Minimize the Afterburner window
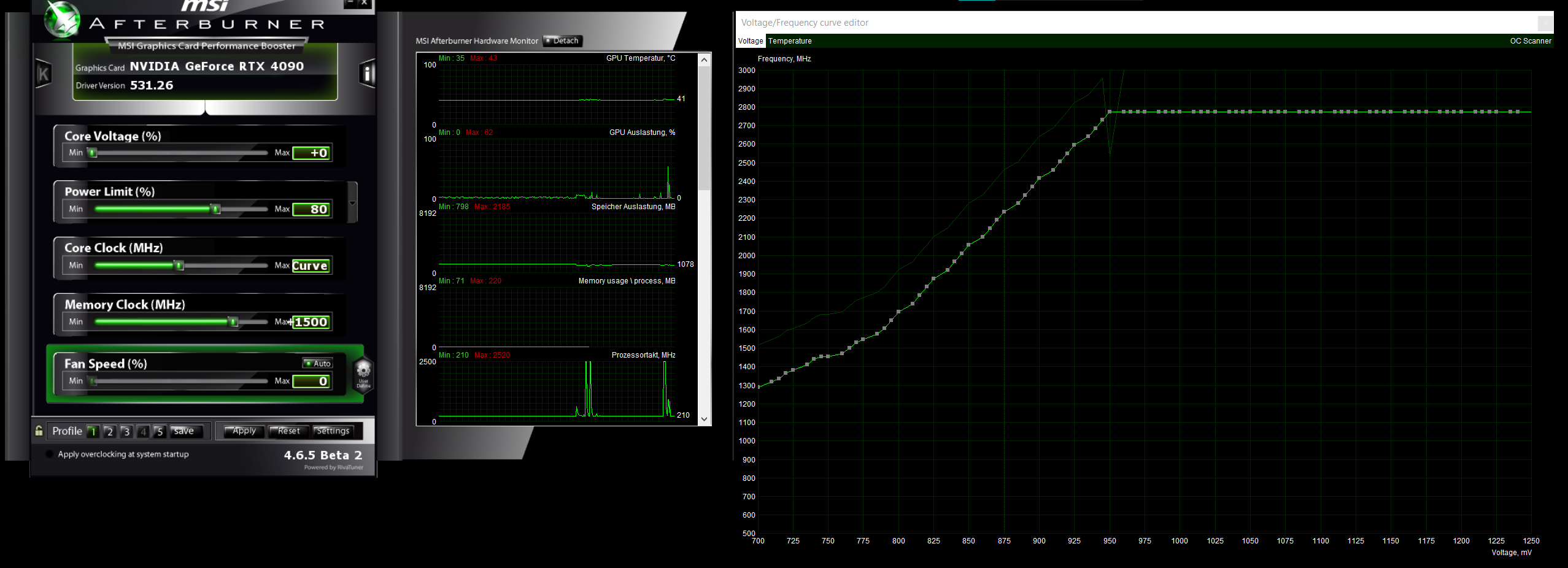The width and height of the screenshot is (1568, 568). [350, 3]
